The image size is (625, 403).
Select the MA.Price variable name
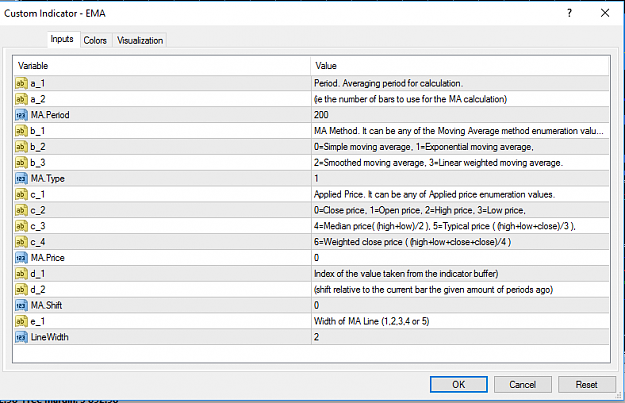tap(48, 258)
